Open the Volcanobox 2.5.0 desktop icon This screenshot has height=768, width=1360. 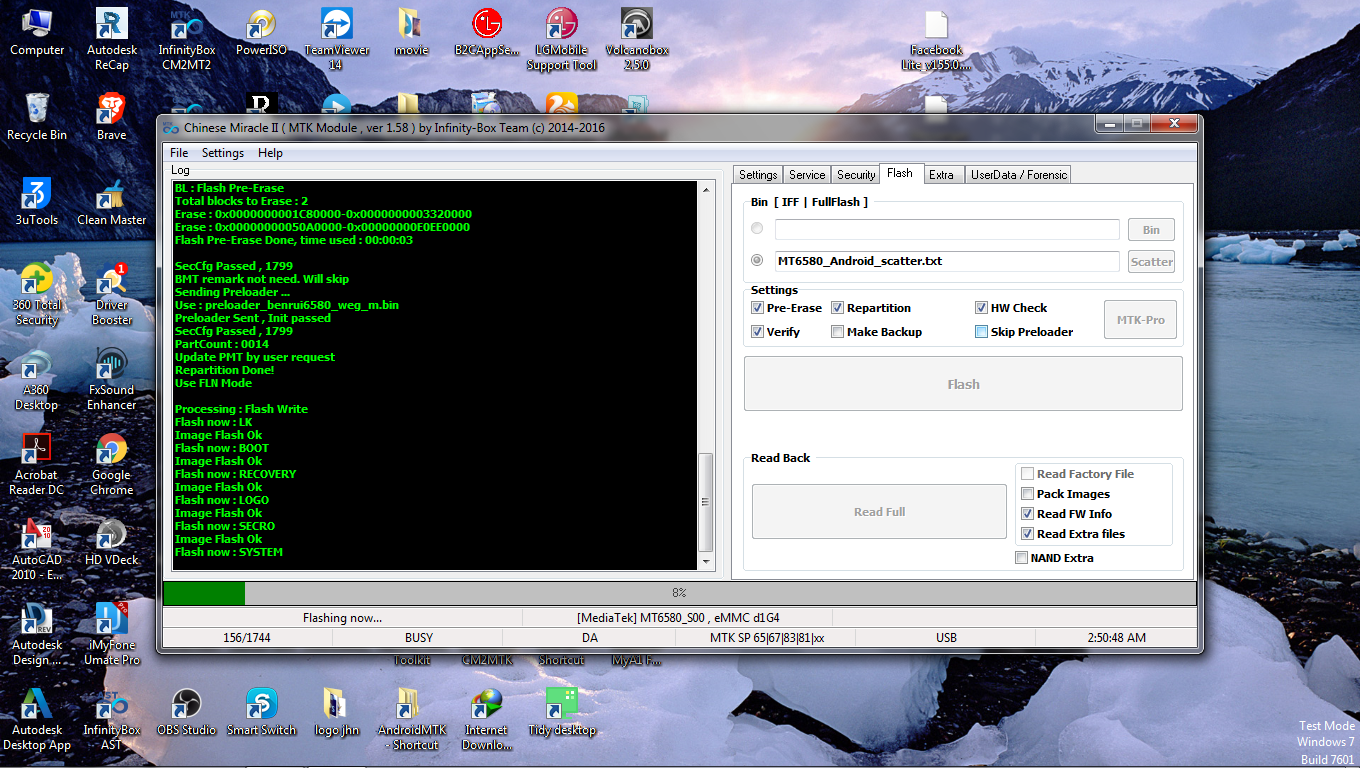coord(636,38)
